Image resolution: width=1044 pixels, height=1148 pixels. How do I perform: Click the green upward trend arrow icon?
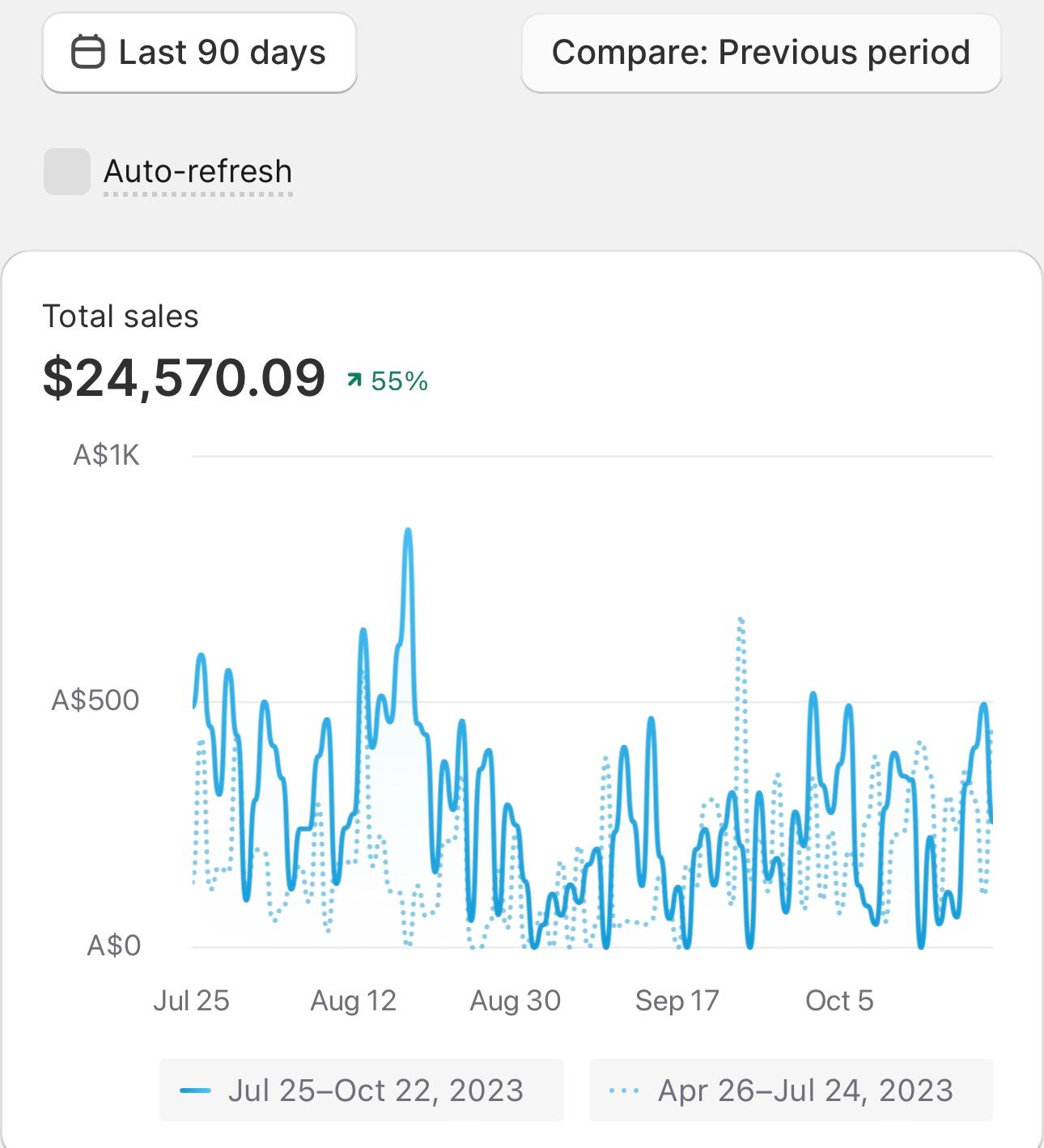354,380
